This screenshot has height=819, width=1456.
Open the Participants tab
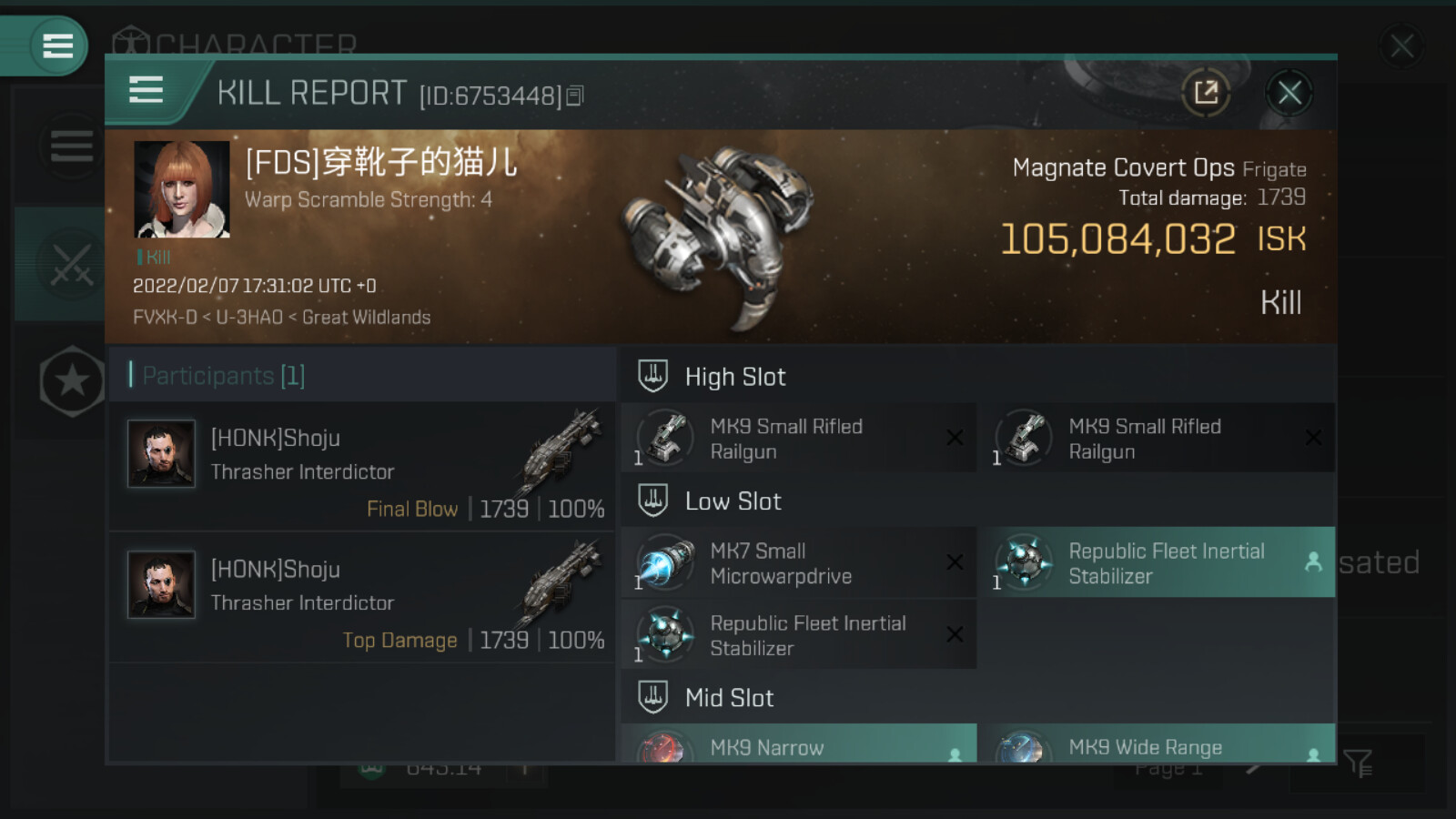click(x=224, y=375)
